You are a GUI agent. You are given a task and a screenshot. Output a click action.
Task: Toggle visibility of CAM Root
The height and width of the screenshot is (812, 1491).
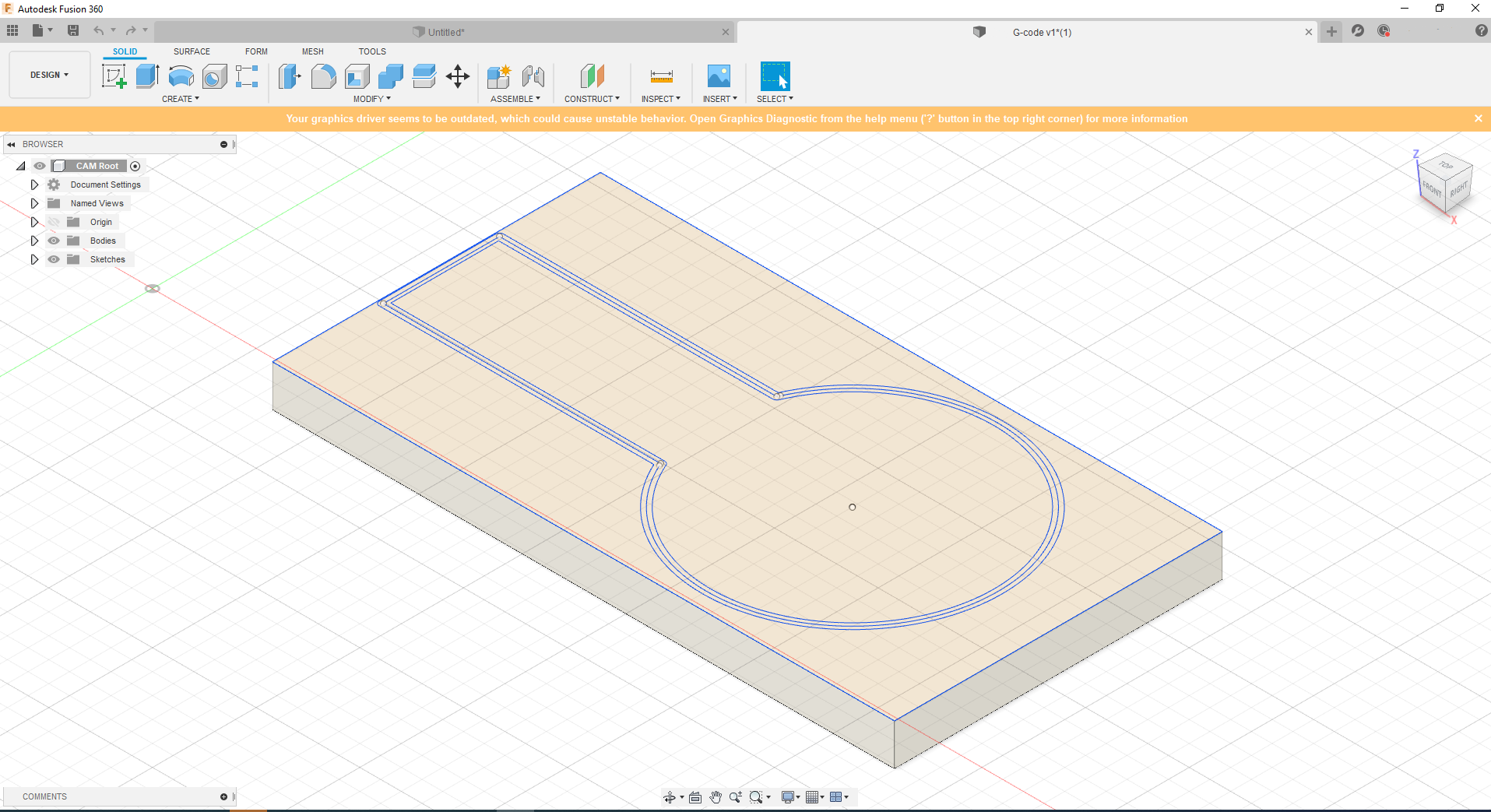(x=40, y=166)
